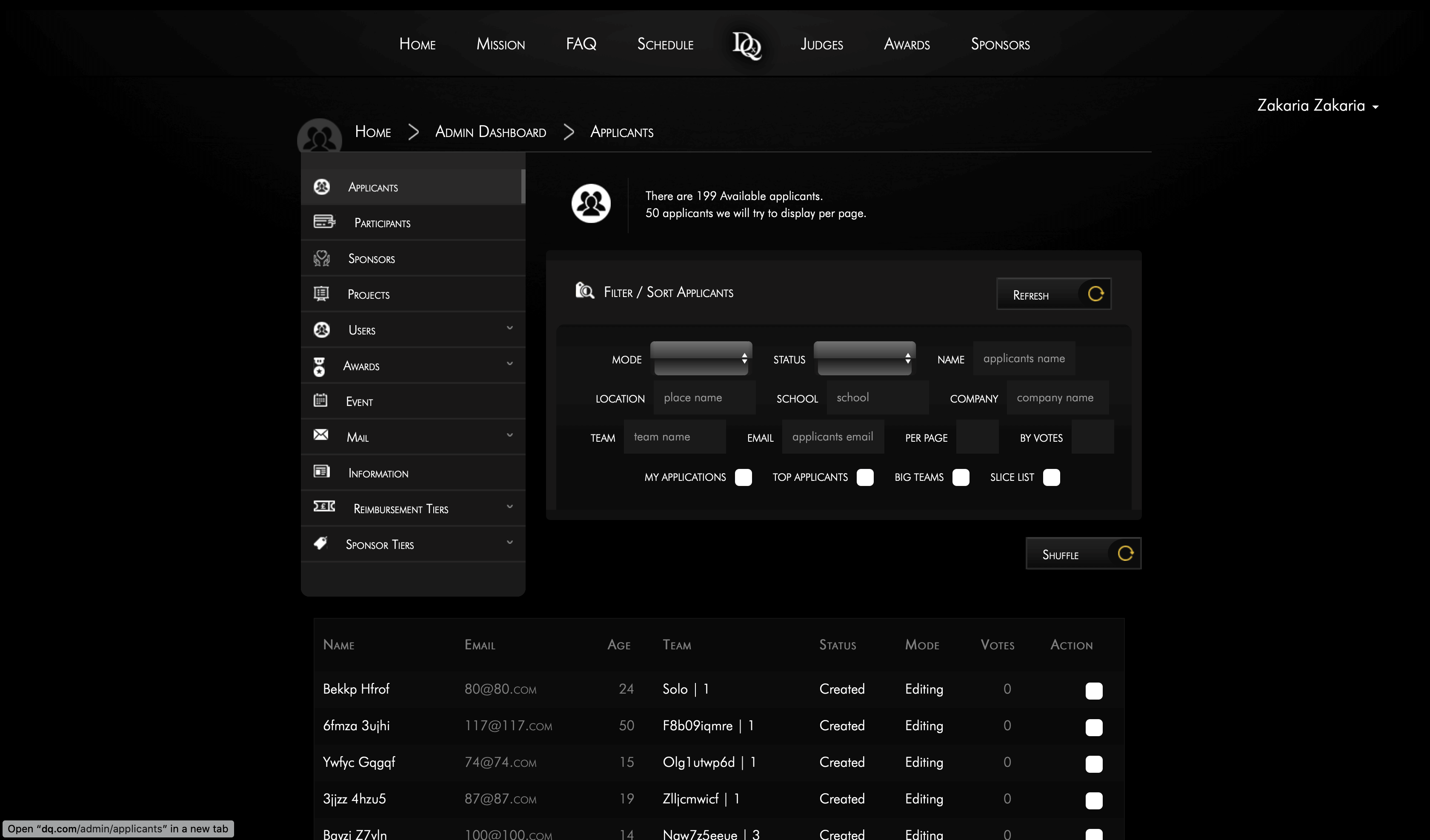Click the Applicants sidebar icon
1430x840 pixels.
pos(322,187)
